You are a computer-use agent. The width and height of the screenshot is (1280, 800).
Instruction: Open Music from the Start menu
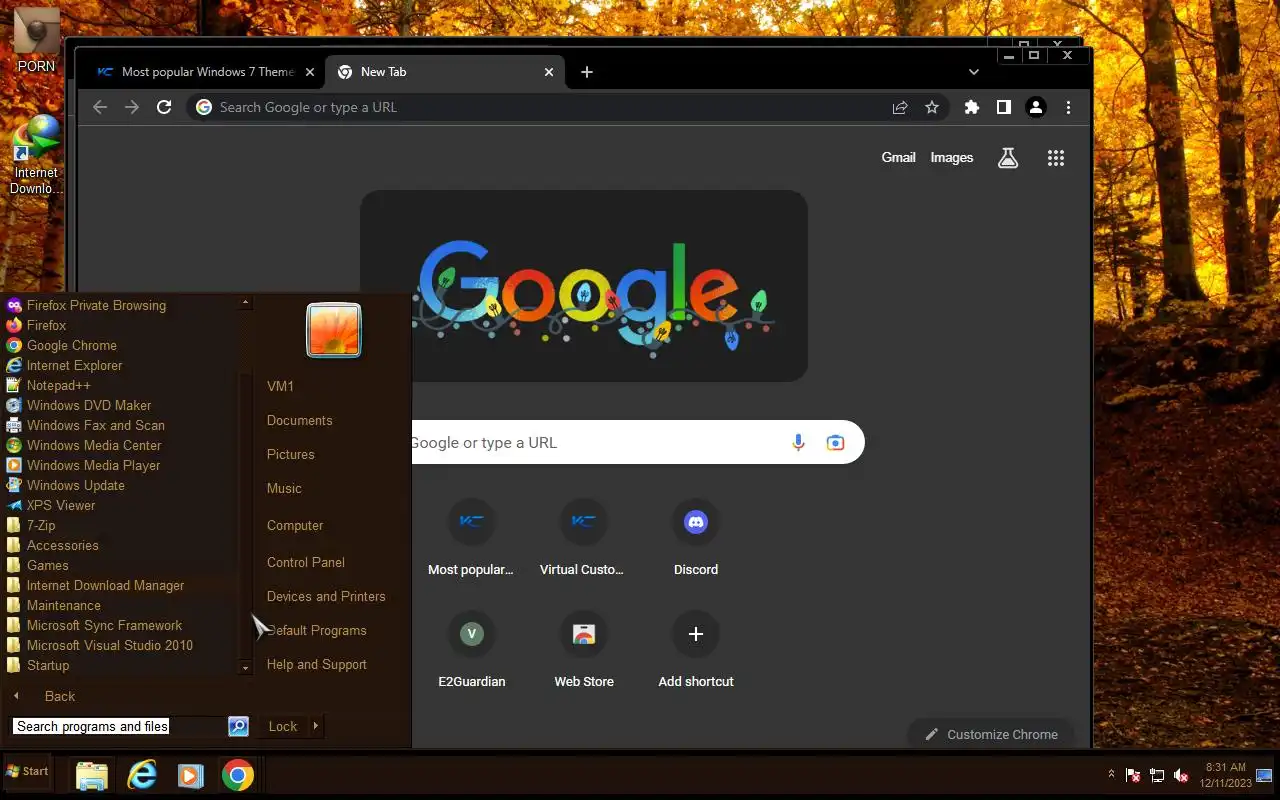[x=284, y=488]
